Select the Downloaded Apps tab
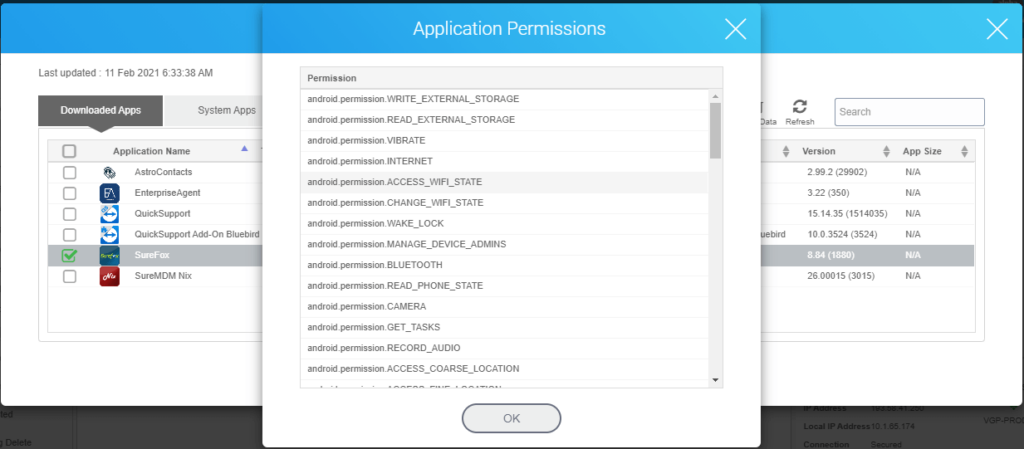 101,110
